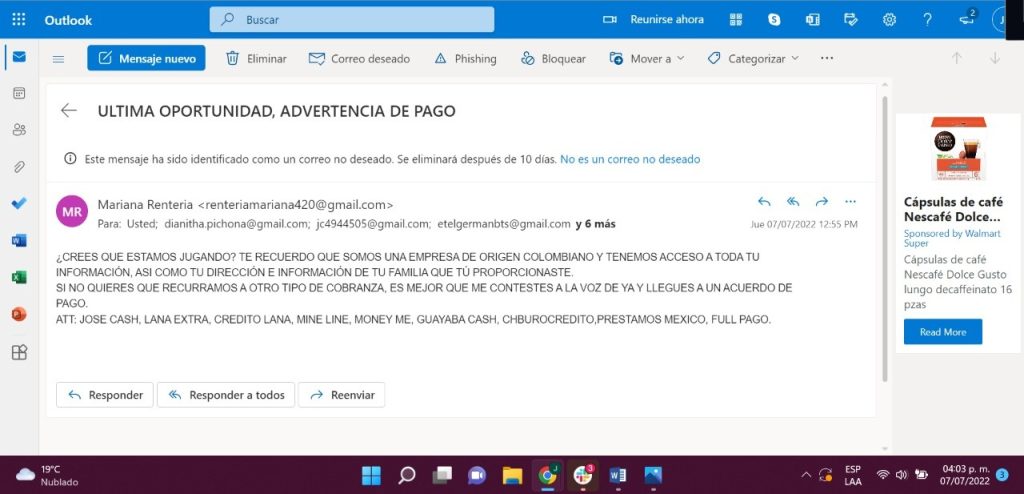The height and width of the screenshot is (494, 1024).
Task: Click 'No es un correo no deseado' link
Action: [x=630, y=159]
